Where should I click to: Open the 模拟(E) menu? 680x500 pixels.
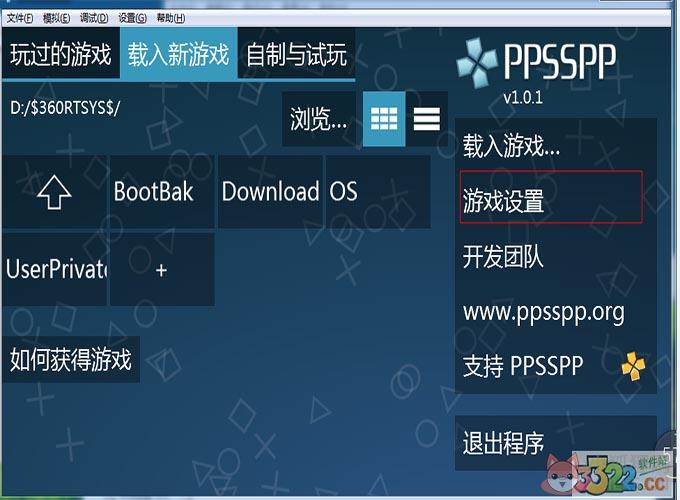point(56,18)
